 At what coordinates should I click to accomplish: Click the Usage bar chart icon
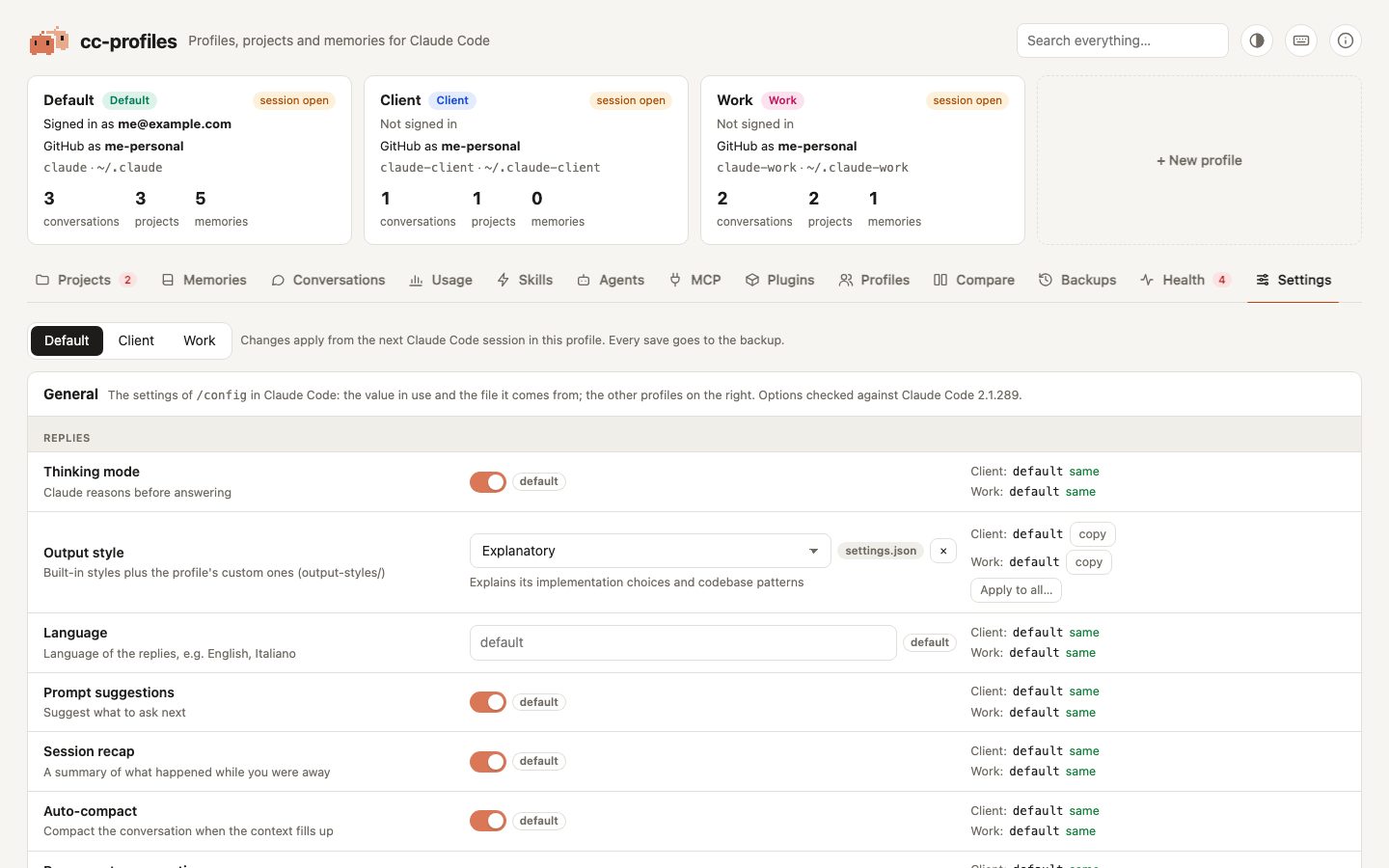click(416, 280)
